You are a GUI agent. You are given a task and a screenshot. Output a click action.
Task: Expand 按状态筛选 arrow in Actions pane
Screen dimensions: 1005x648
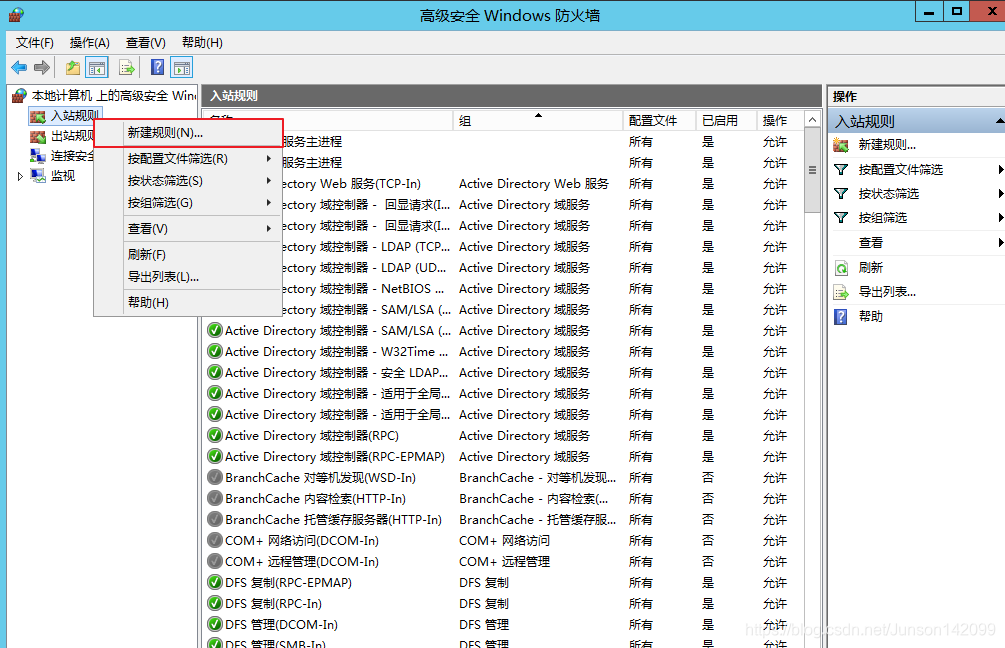click(1000, 194)
